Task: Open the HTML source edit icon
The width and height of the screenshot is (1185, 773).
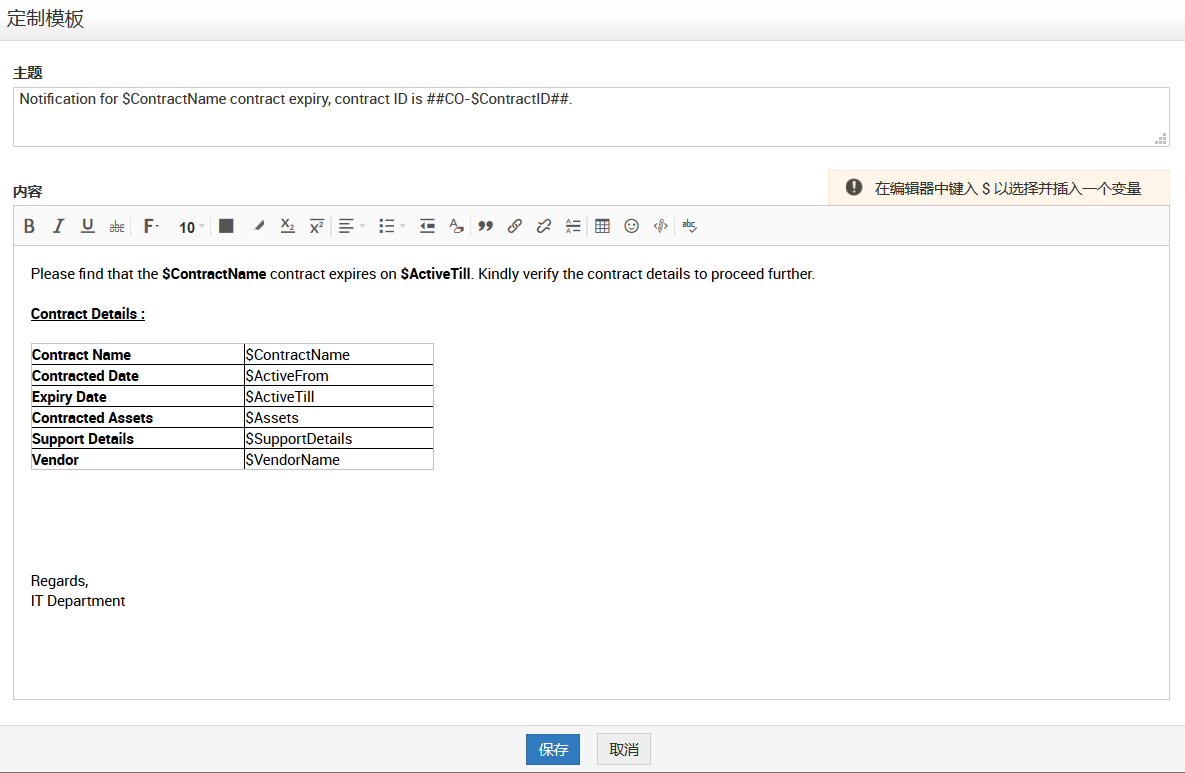Action: (x=661, y=226)
